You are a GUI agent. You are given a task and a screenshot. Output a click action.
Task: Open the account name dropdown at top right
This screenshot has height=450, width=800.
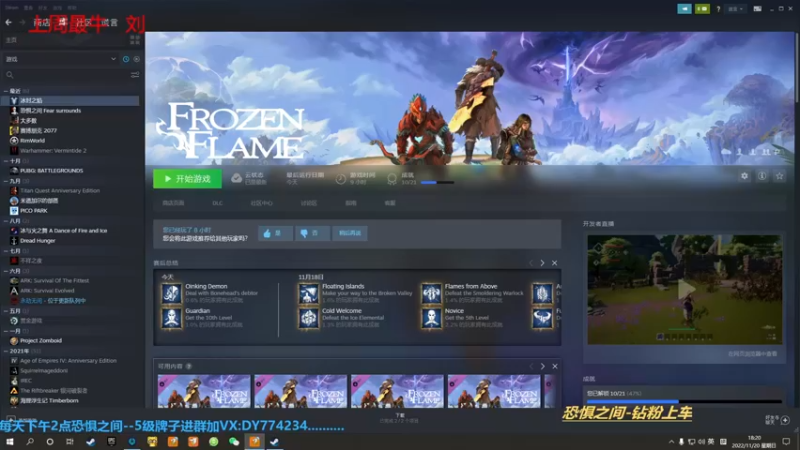735,9
